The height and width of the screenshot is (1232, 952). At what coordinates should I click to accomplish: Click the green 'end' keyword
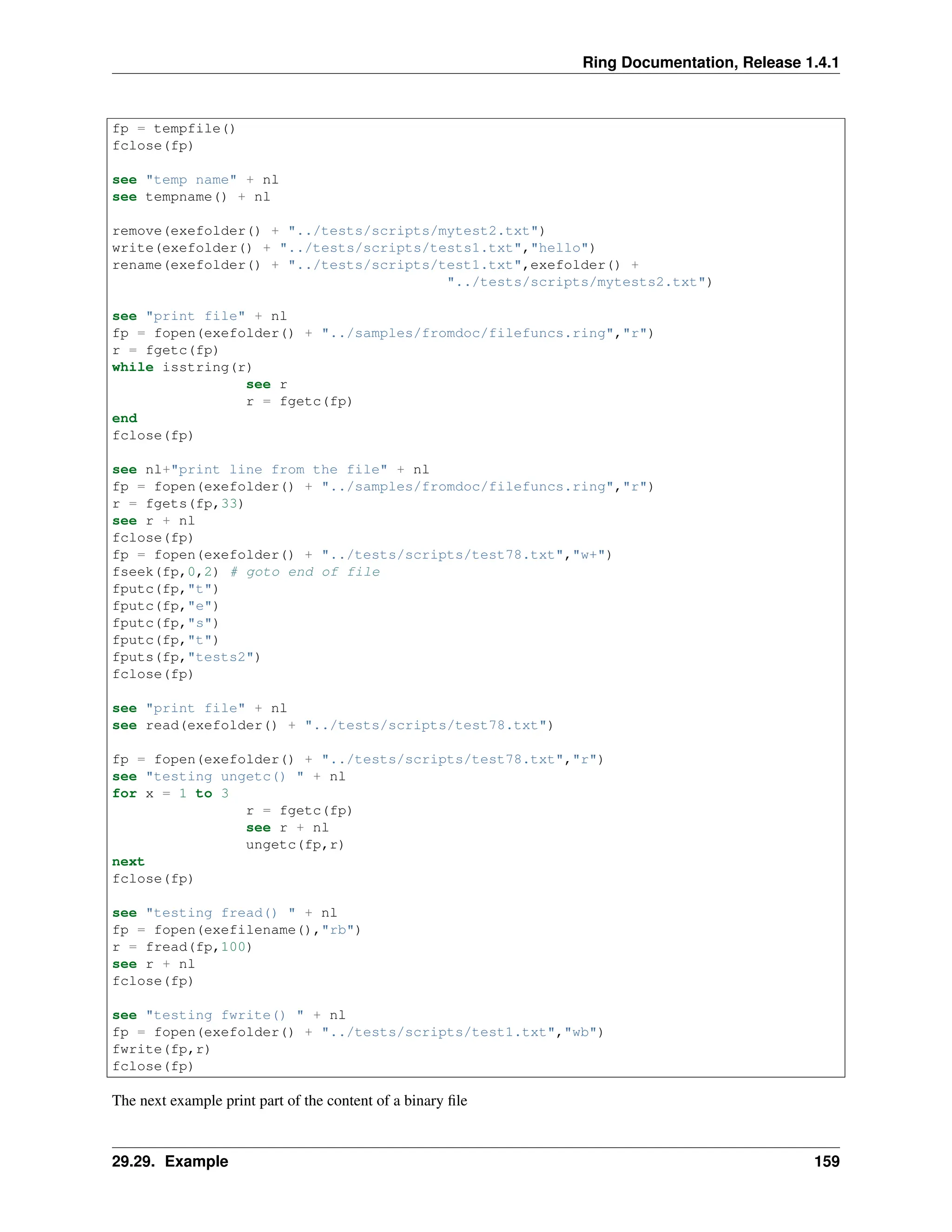pos(125,418)
